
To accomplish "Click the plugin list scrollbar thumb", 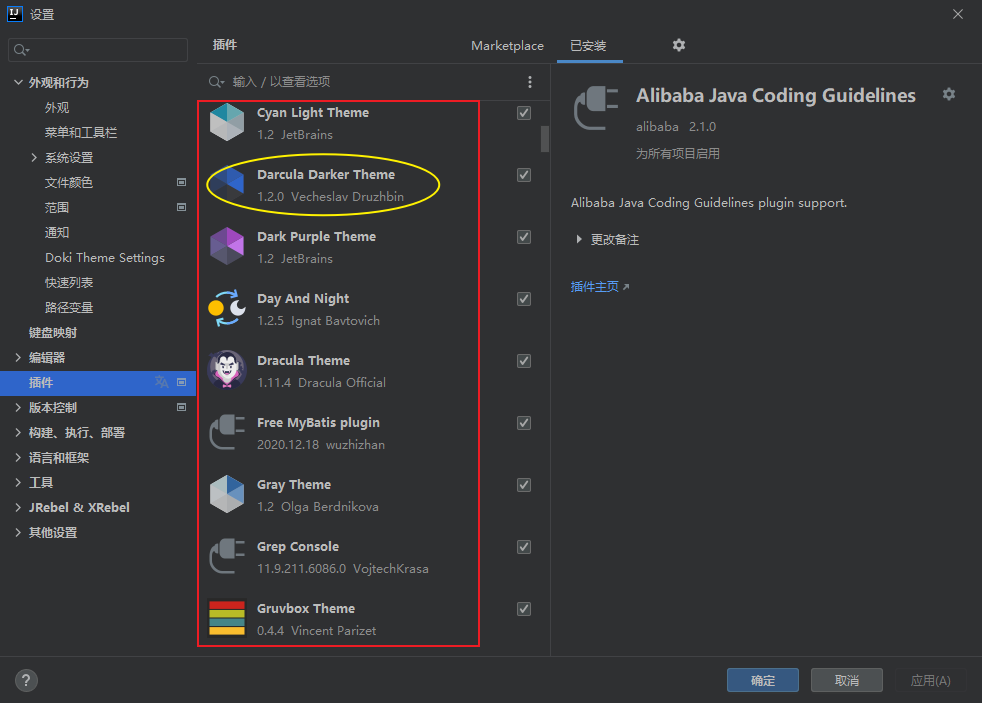I will [545, 139].
